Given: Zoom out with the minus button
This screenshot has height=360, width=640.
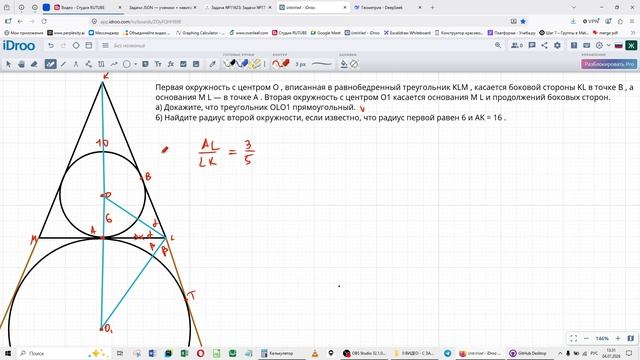Looking at the screenshot, I should pos(587,338).
